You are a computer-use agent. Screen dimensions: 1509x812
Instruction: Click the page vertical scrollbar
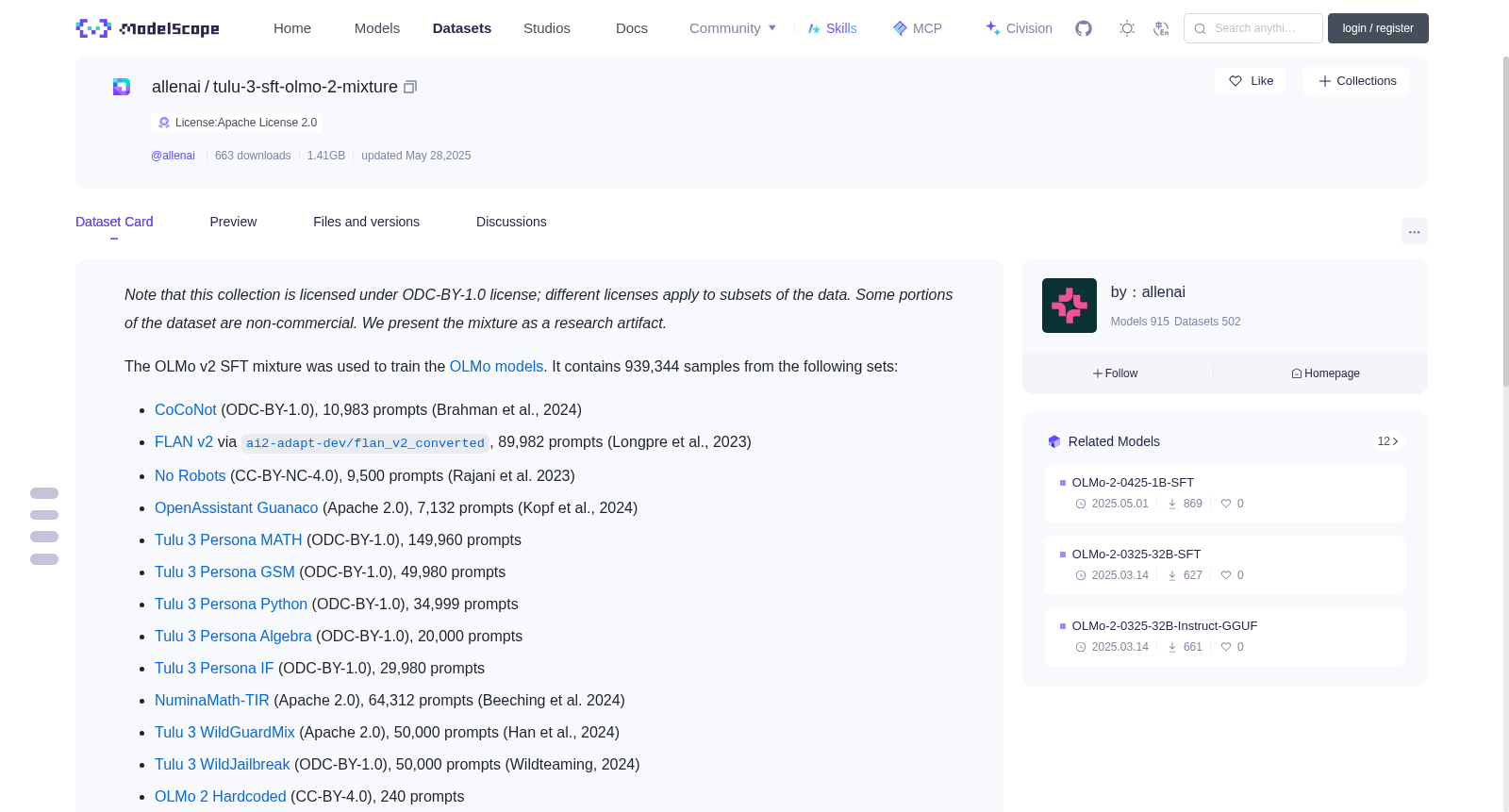1506,222
